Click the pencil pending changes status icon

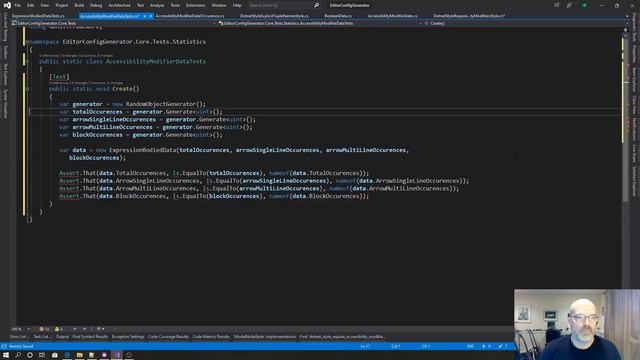coord(500,347)
